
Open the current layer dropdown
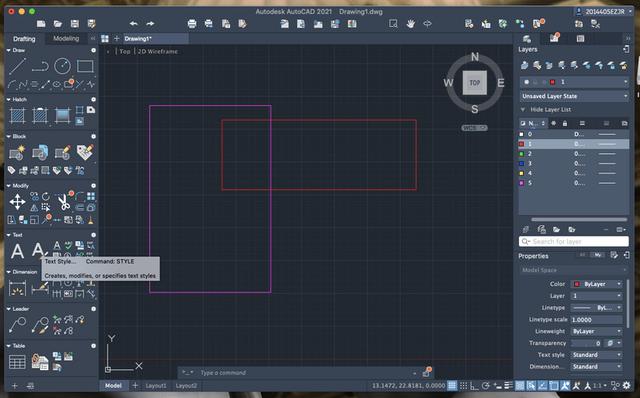pyautogui.click(x=574, y=82)
